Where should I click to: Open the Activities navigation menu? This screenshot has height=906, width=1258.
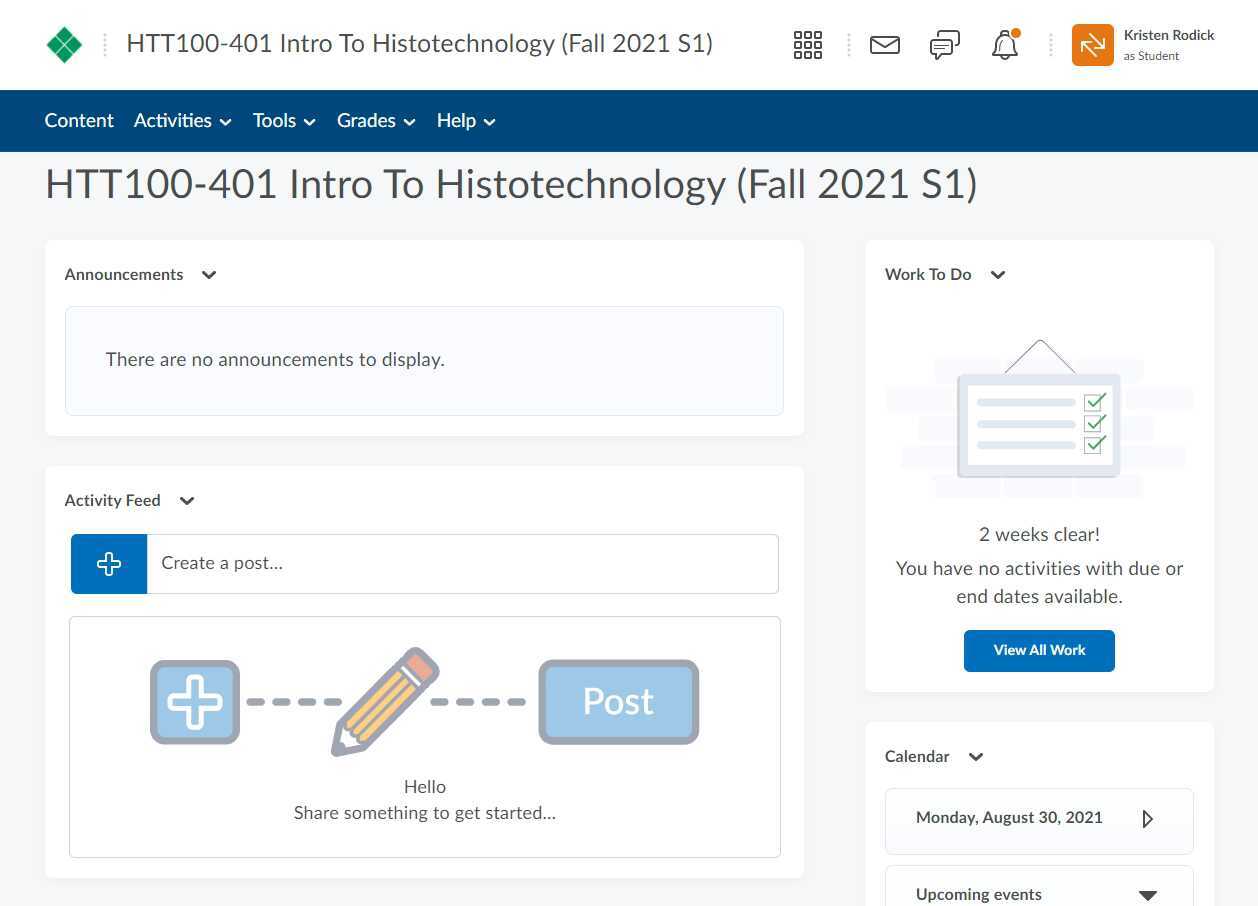[182, 121]
